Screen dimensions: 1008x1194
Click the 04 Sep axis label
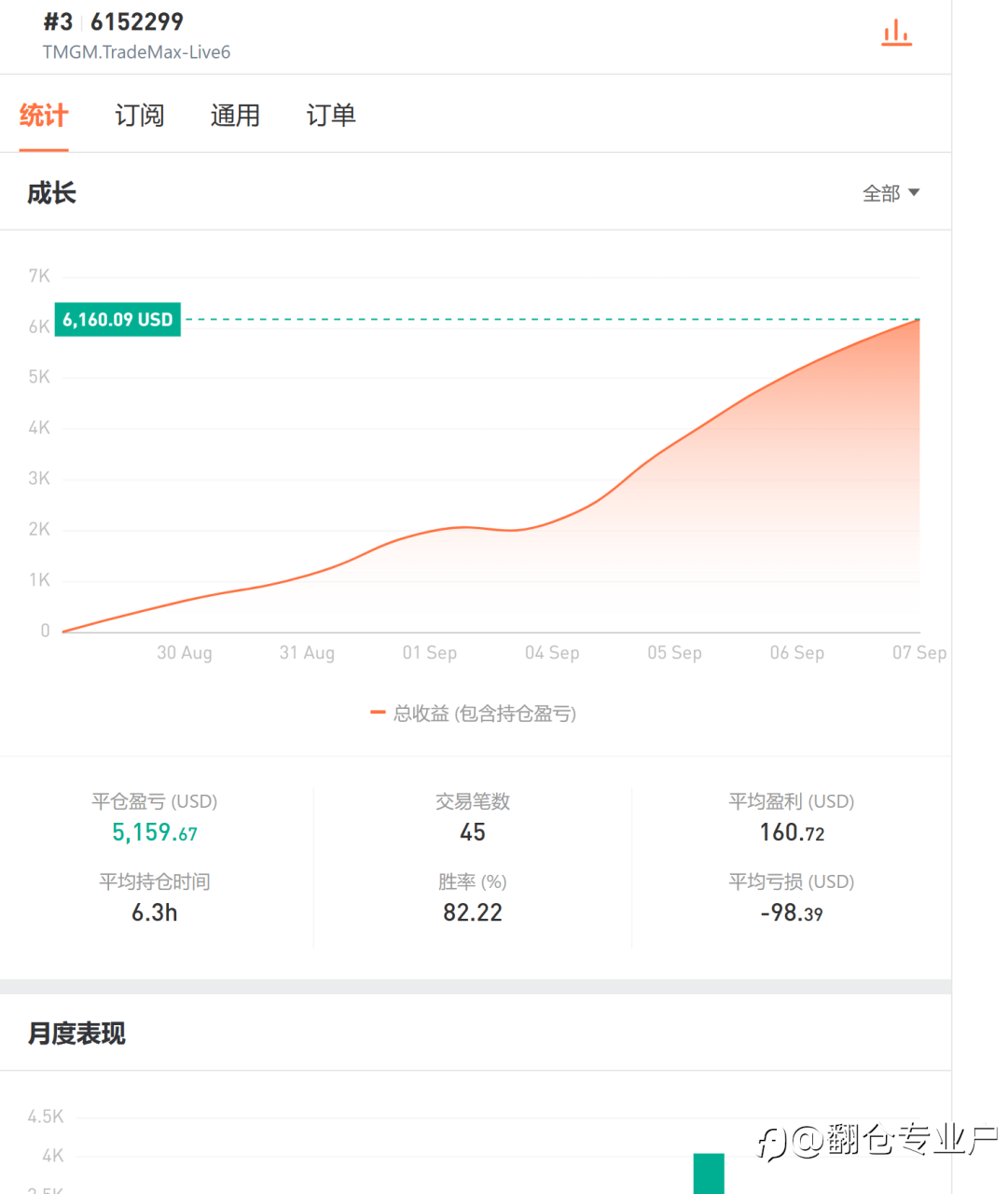pyautogui.click(x=552, y=653)
